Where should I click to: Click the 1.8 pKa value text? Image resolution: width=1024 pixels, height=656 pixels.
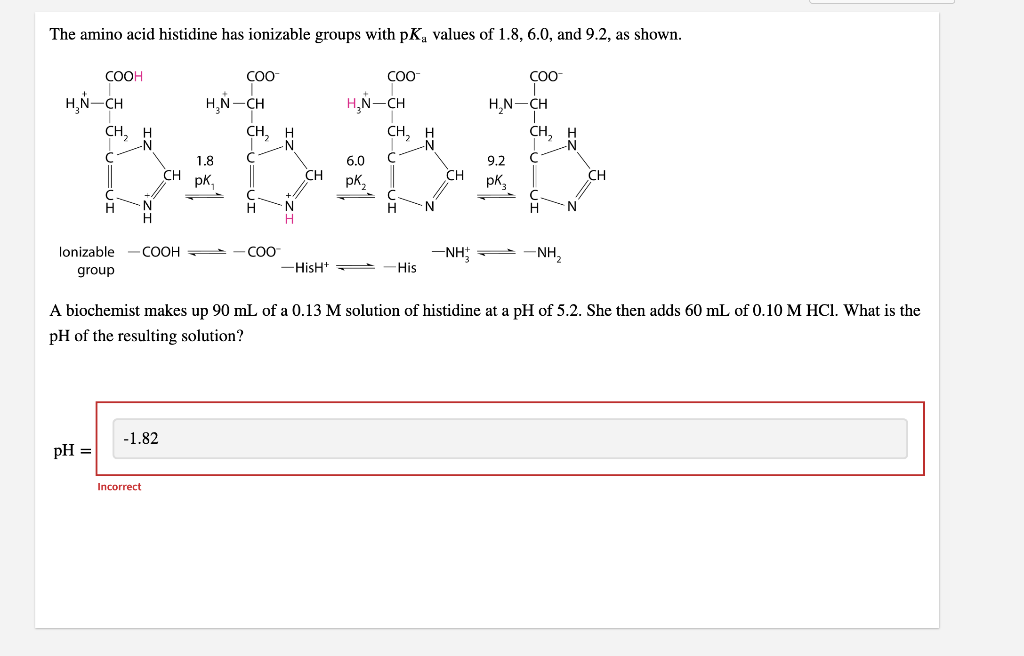pos(203,160)
